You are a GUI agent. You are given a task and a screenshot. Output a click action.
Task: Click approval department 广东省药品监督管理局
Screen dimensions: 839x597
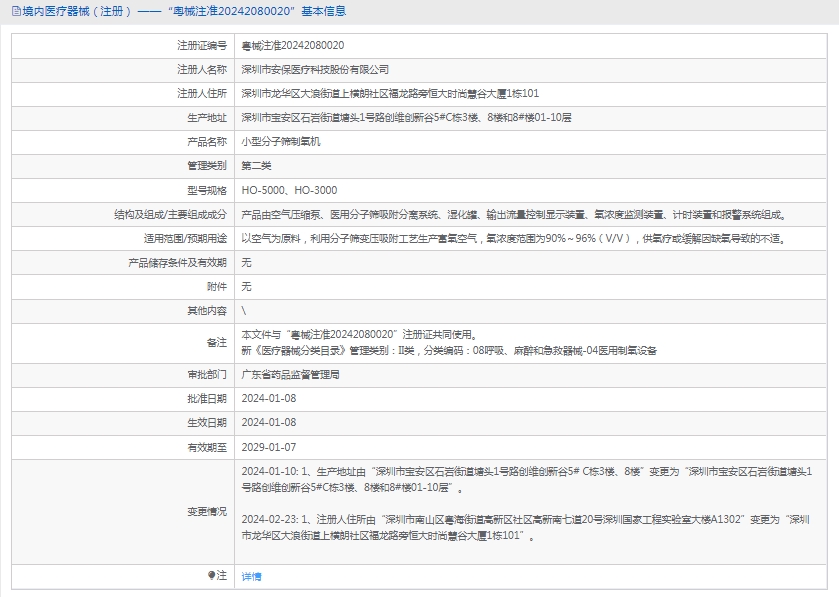[x=291, y=375]
